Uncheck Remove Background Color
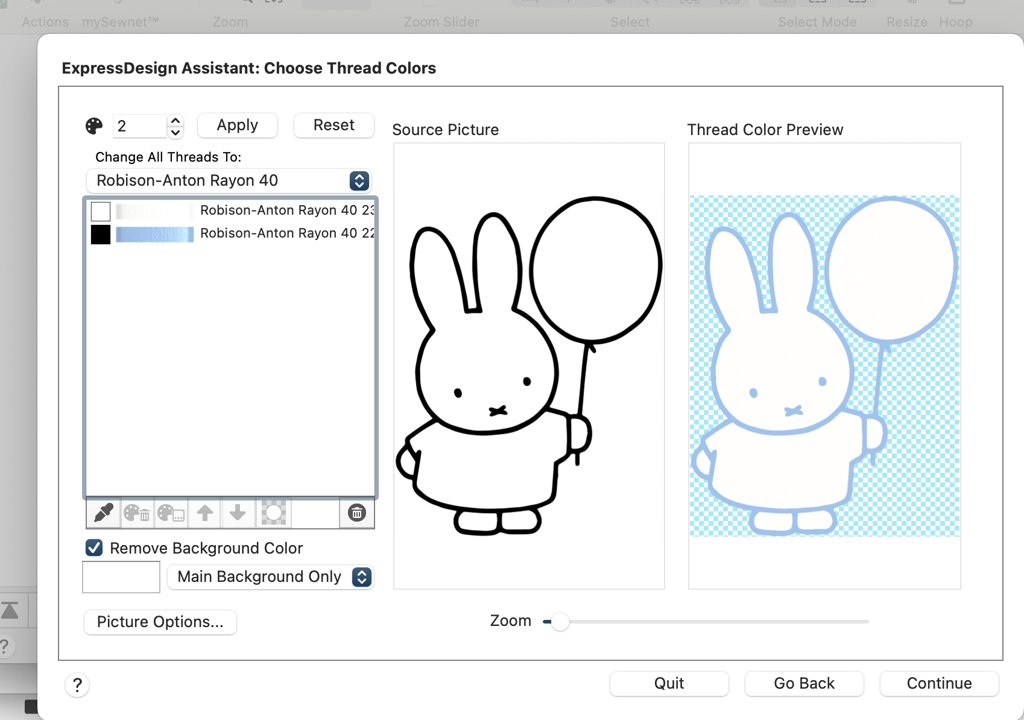 point(94,548)
